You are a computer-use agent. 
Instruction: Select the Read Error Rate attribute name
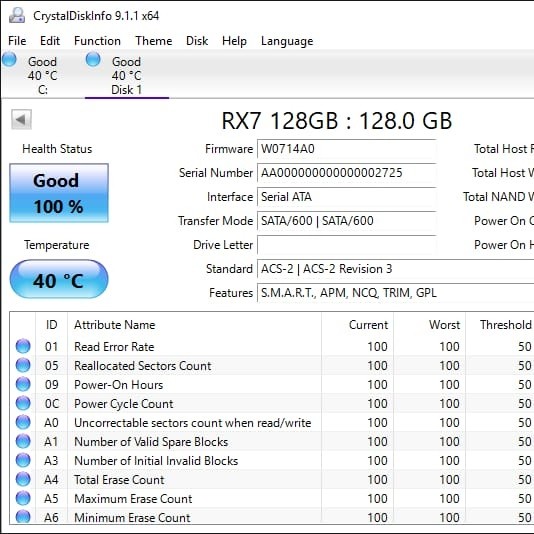[114, 347]
